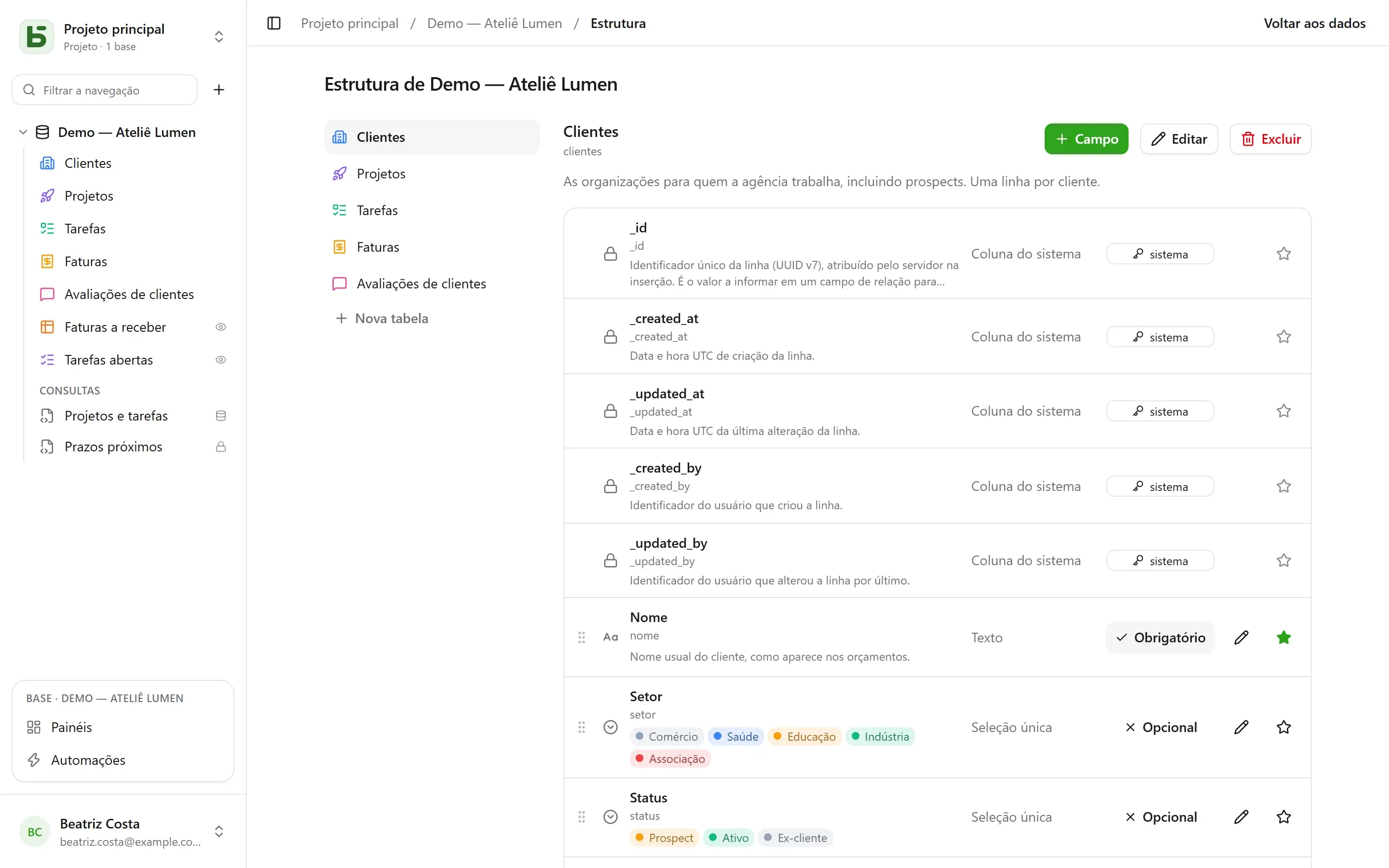This screenshot has width=1389, height=868.
Task: Click the database icon next to Projetos e tarefas
Action: [x=220, y=416]
